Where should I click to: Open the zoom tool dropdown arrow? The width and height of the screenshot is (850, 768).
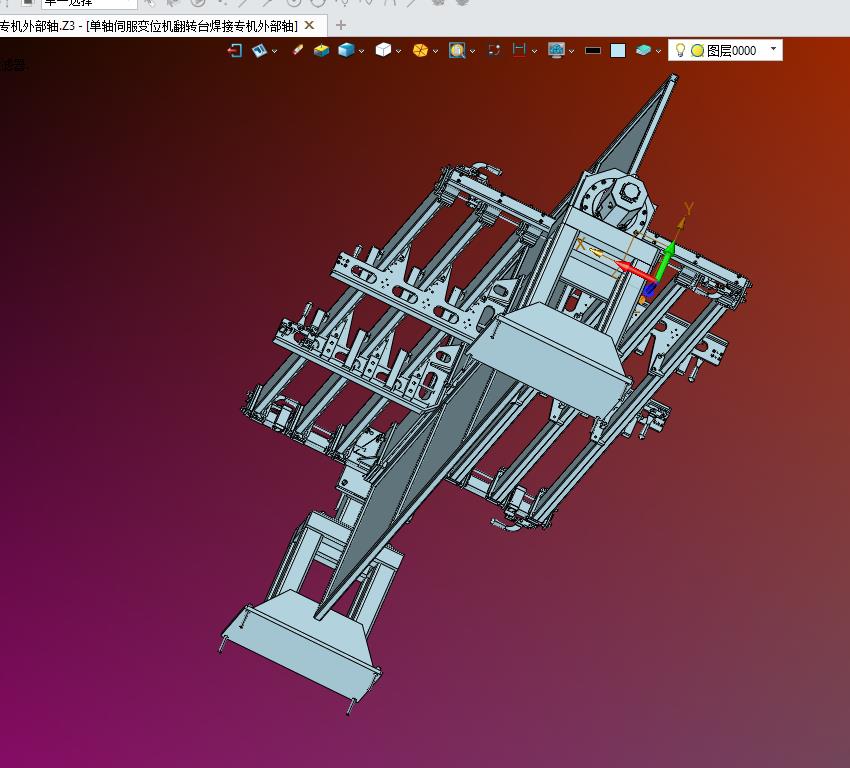(x=473, y=51)
